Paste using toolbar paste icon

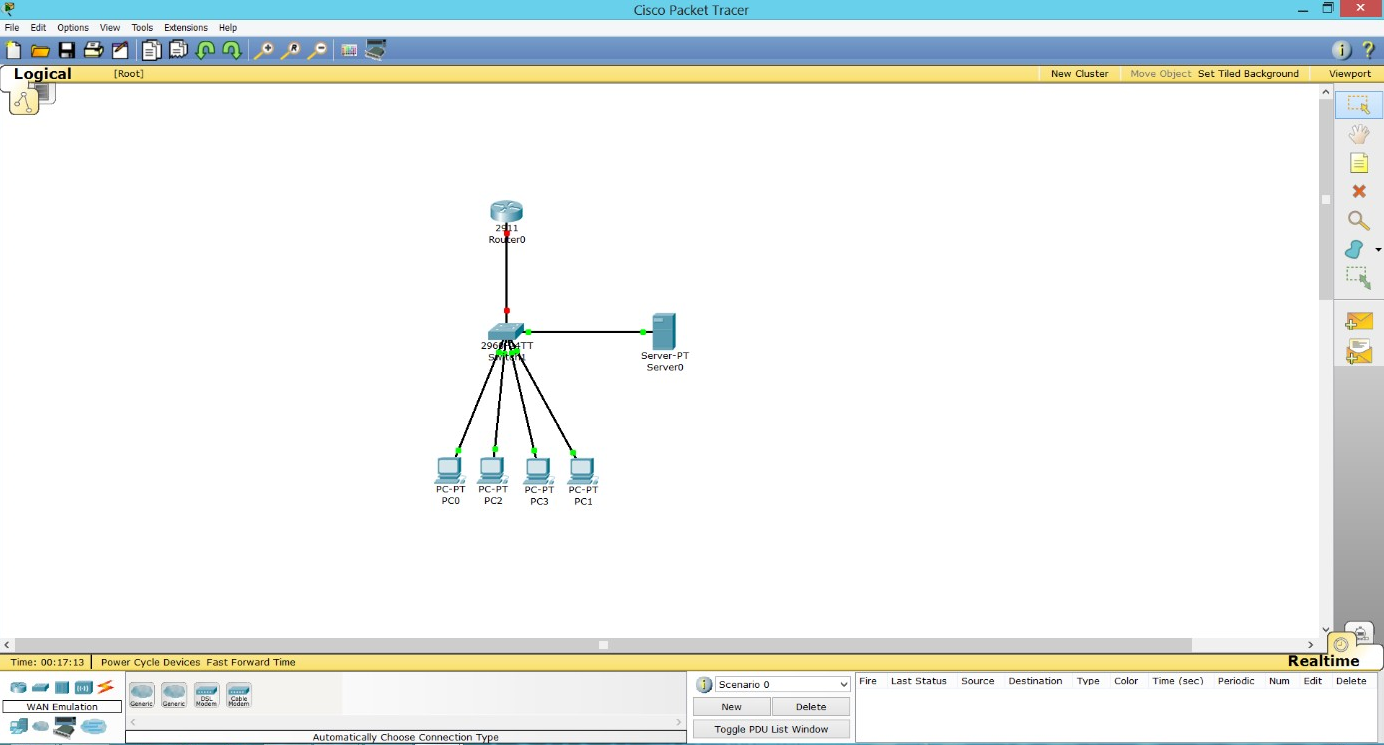178,50
